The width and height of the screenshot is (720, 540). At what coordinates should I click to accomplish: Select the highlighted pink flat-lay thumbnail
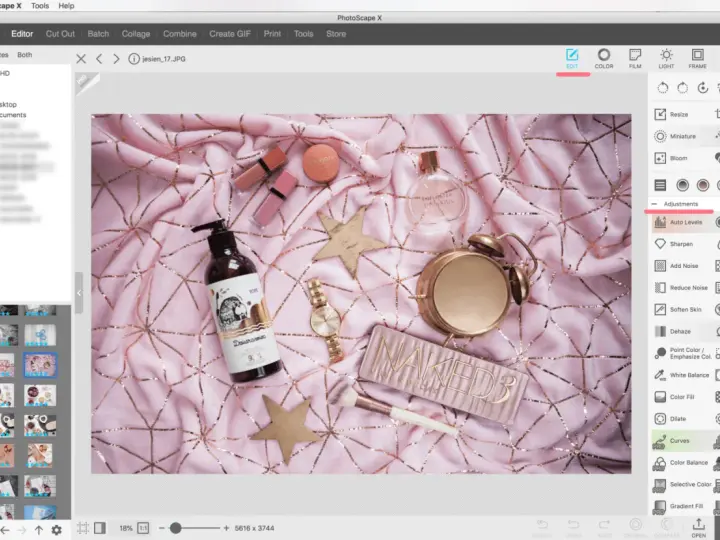[40, 365]
